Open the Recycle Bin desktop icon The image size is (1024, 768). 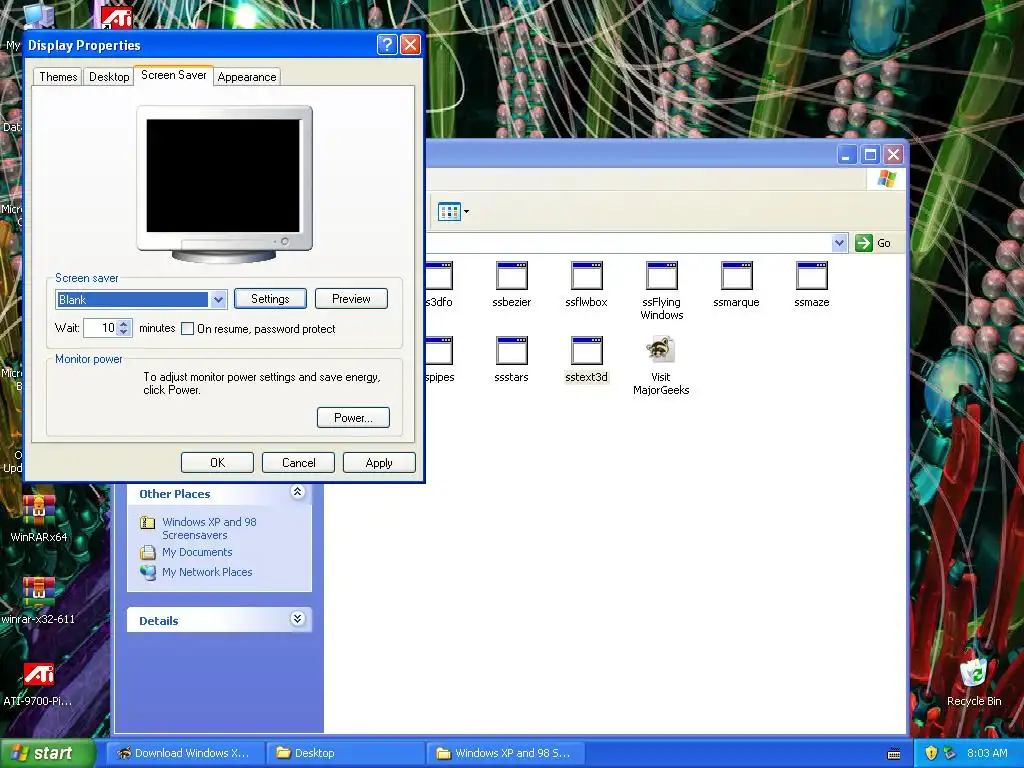974,682
